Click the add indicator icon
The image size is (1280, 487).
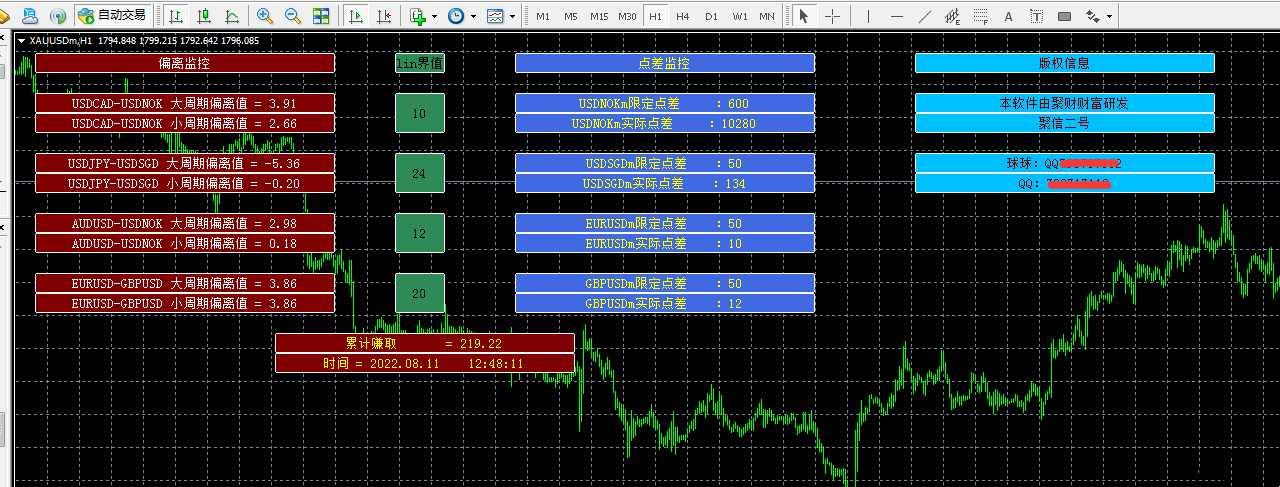pyautogui.click(x=418, y=16)
